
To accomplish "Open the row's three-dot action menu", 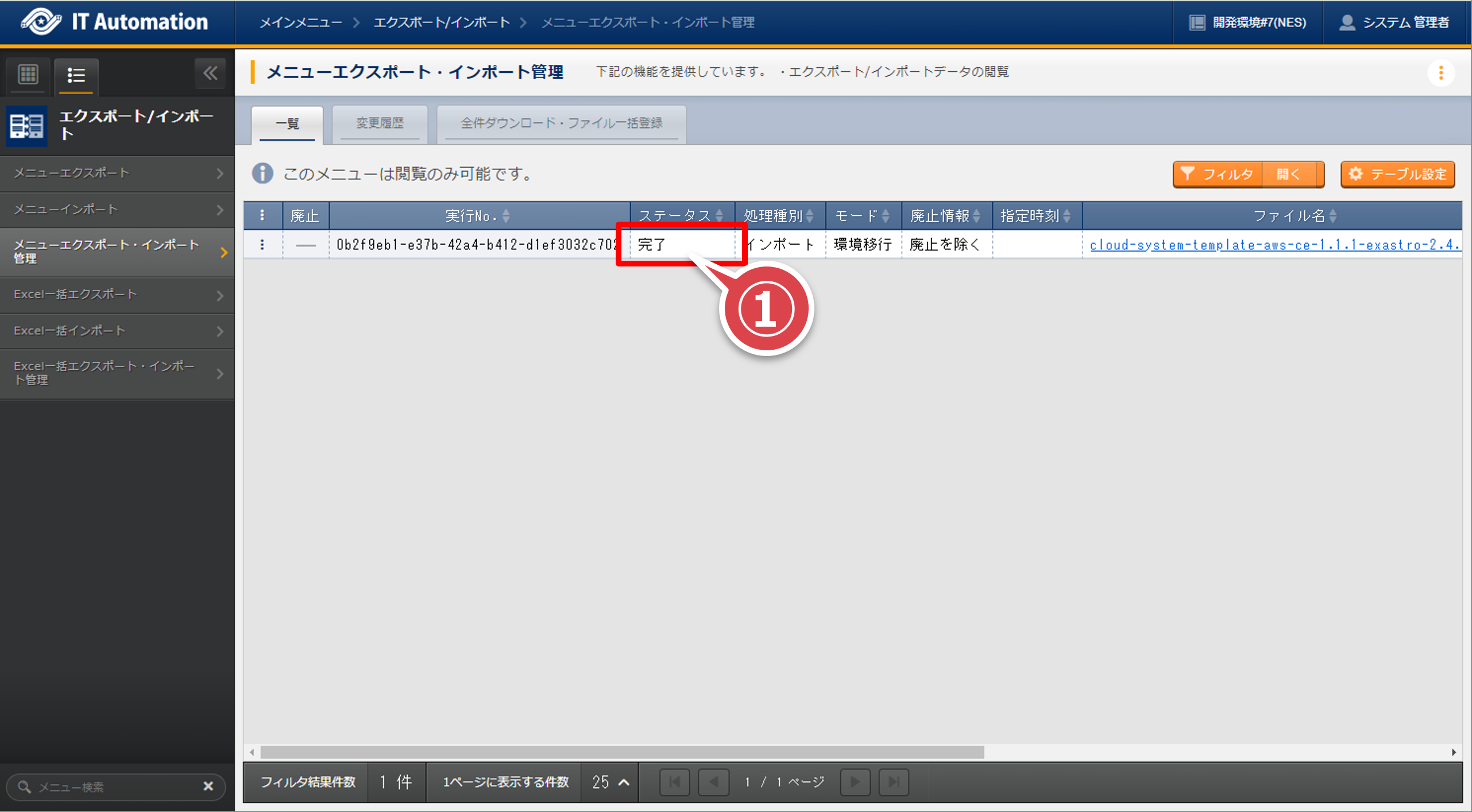I will point(262,245).
